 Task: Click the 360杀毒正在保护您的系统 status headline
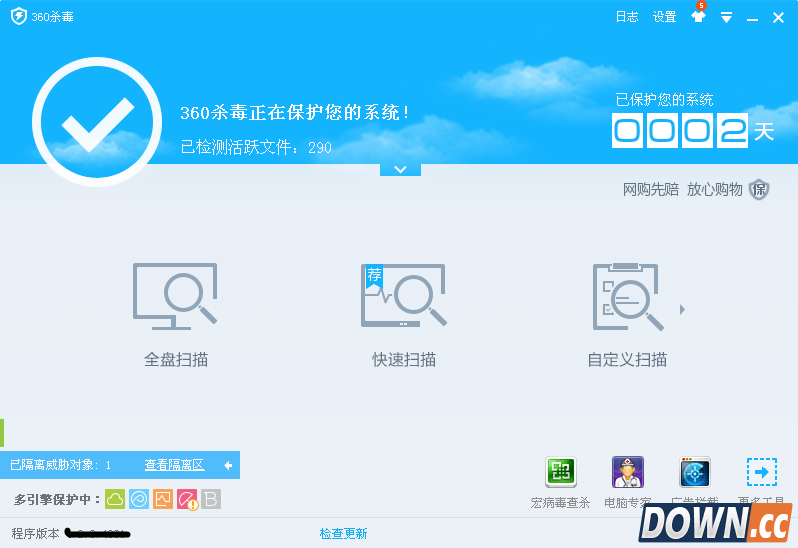pos(295,112)
